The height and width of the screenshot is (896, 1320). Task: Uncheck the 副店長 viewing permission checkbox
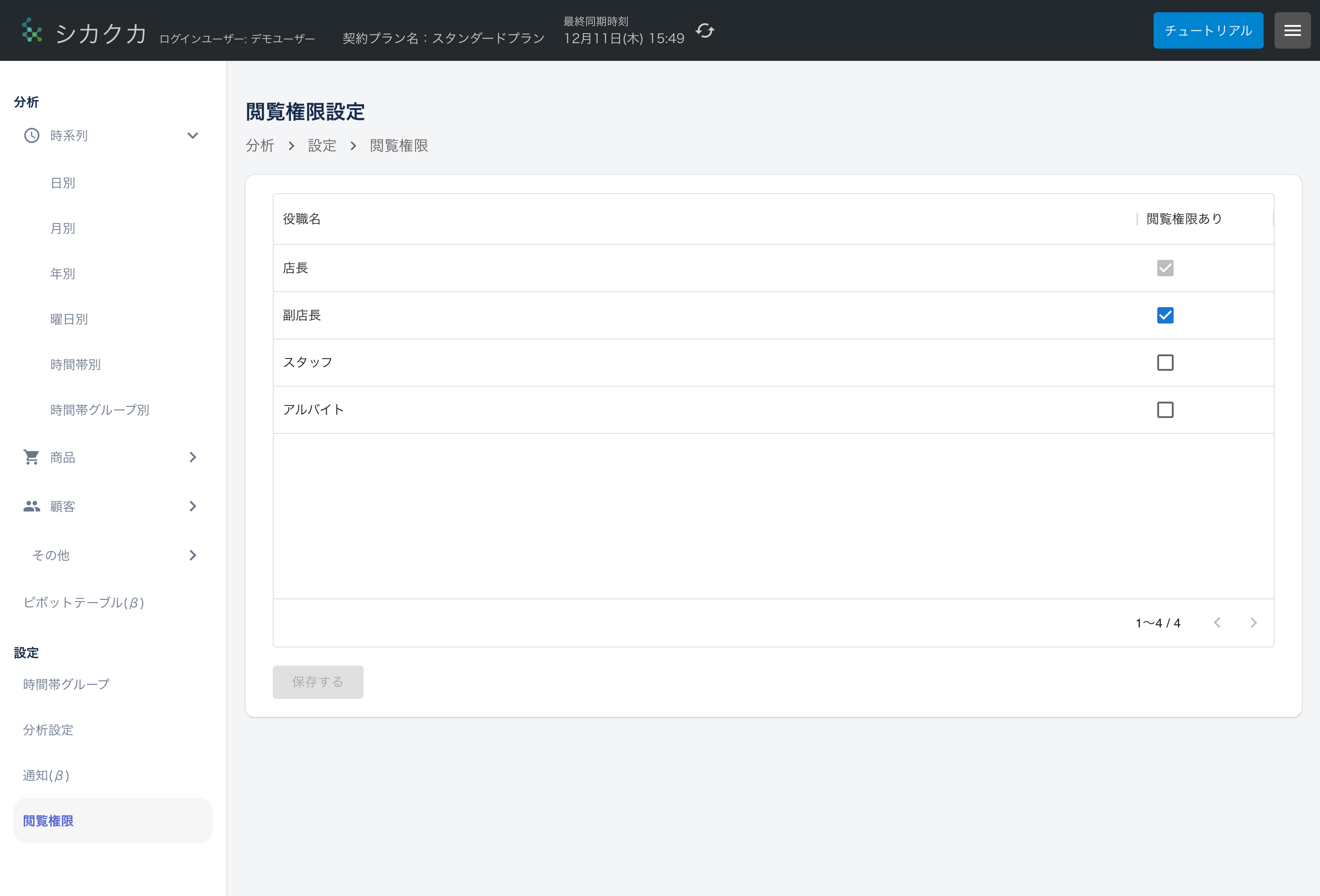pos(1165,315)
